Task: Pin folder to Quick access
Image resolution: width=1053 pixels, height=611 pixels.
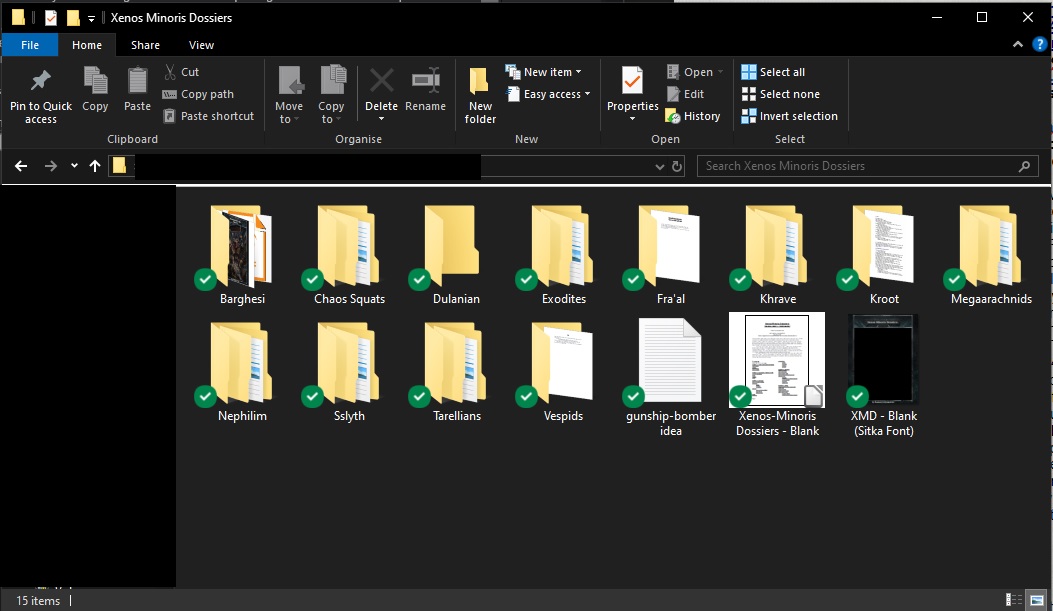Action: click(x=40, y=97)
